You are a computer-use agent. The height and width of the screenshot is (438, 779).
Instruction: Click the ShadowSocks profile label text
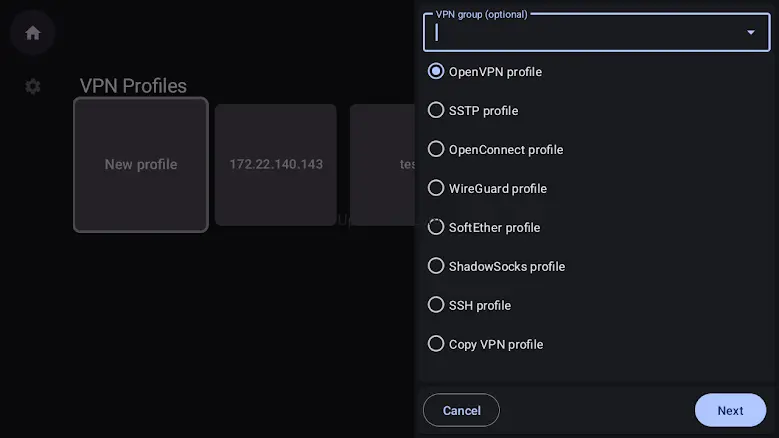pyautogui.click(x=507, y=267)
